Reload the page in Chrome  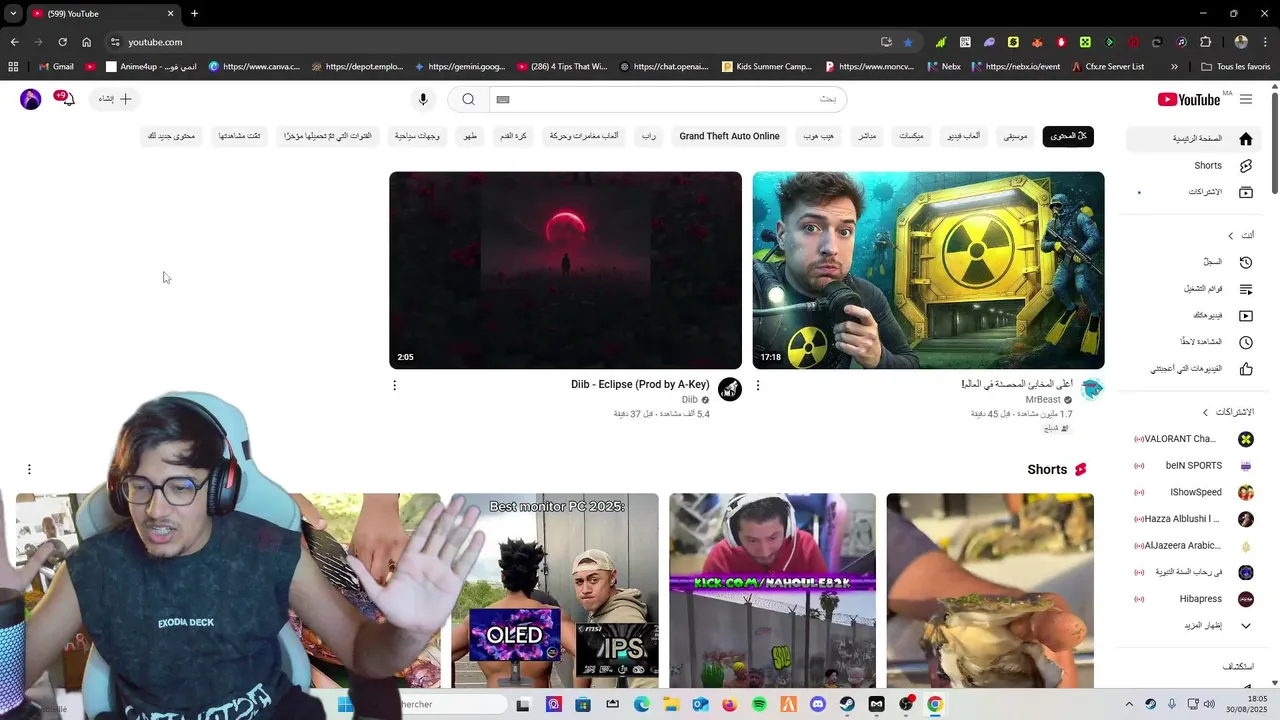click(62, 42)
